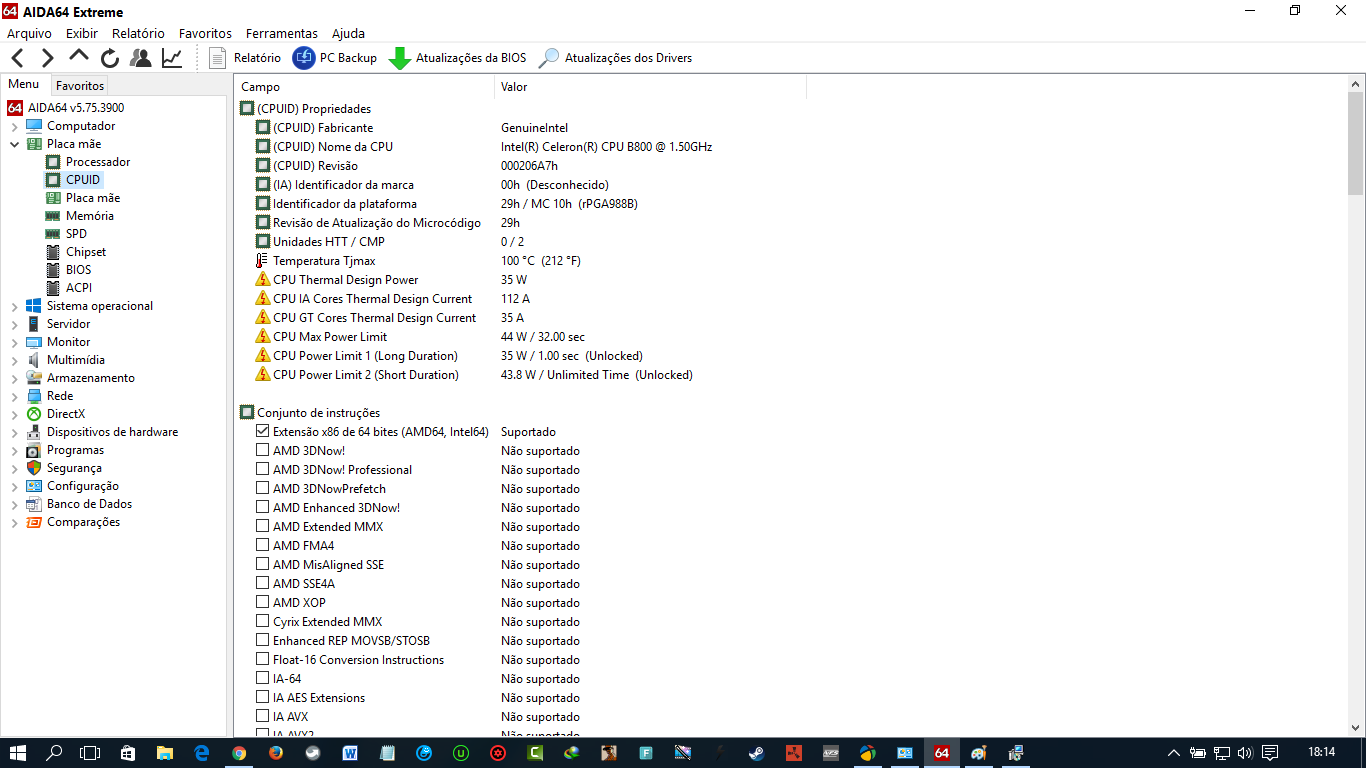The image size is (1366, 768).
Task: Select Memória tree item
Action: click(x=90, y=216)
